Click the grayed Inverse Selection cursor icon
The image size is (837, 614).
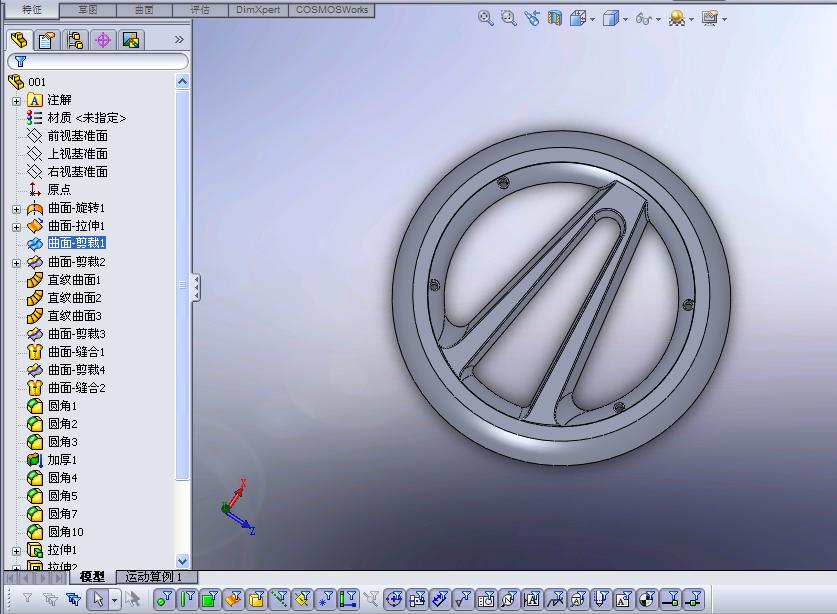pos(132,599)
